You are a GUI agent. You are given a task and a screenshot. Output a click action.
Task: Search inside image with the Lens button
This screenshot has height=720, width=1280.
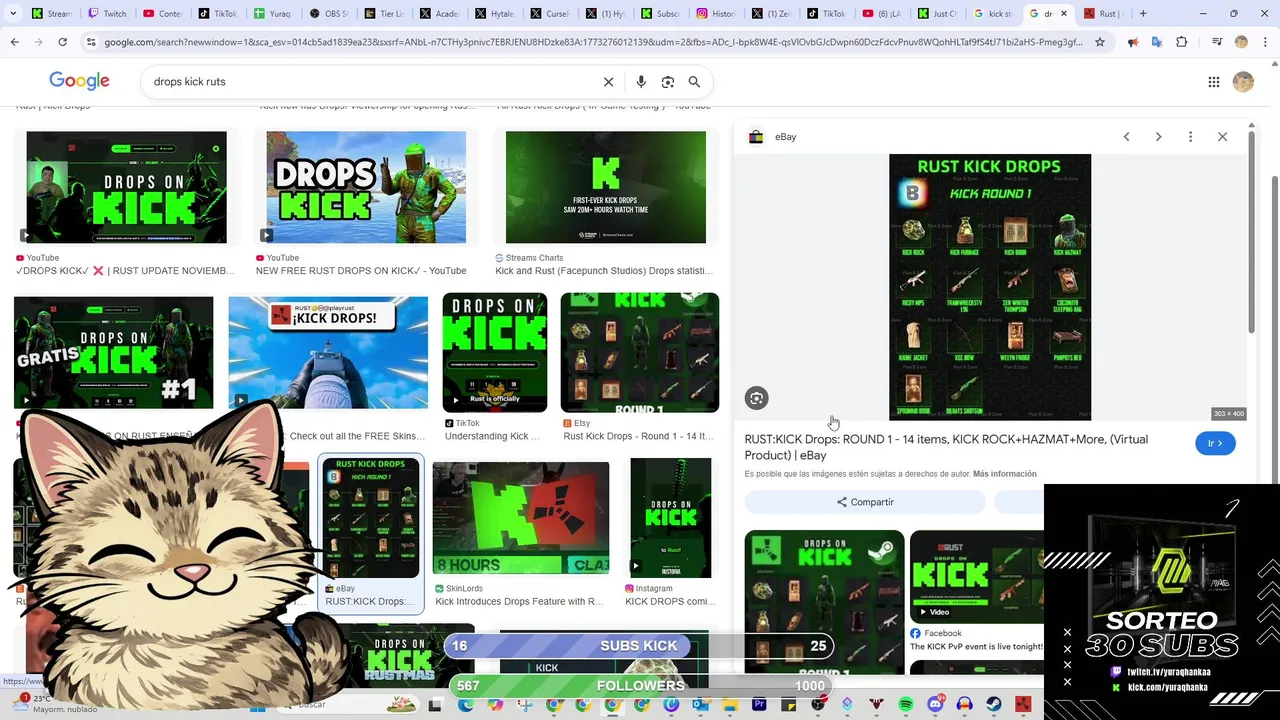point(756,398)
